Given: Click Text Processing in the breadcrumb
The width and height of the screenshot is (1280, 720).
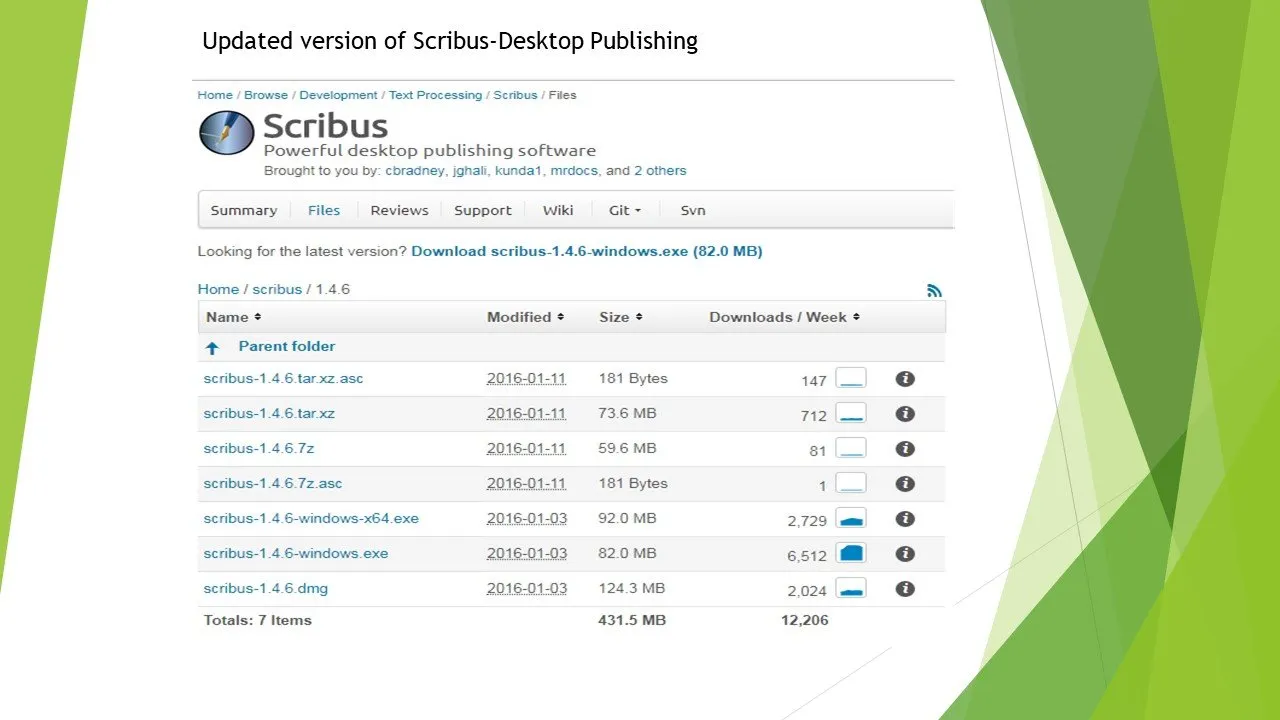Looking at the screenshot, I should point(435,95).
